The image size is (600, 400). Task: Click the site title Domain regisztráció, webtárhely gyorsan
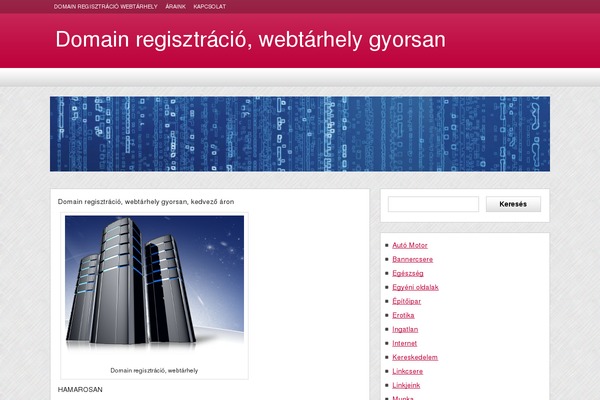251,39
